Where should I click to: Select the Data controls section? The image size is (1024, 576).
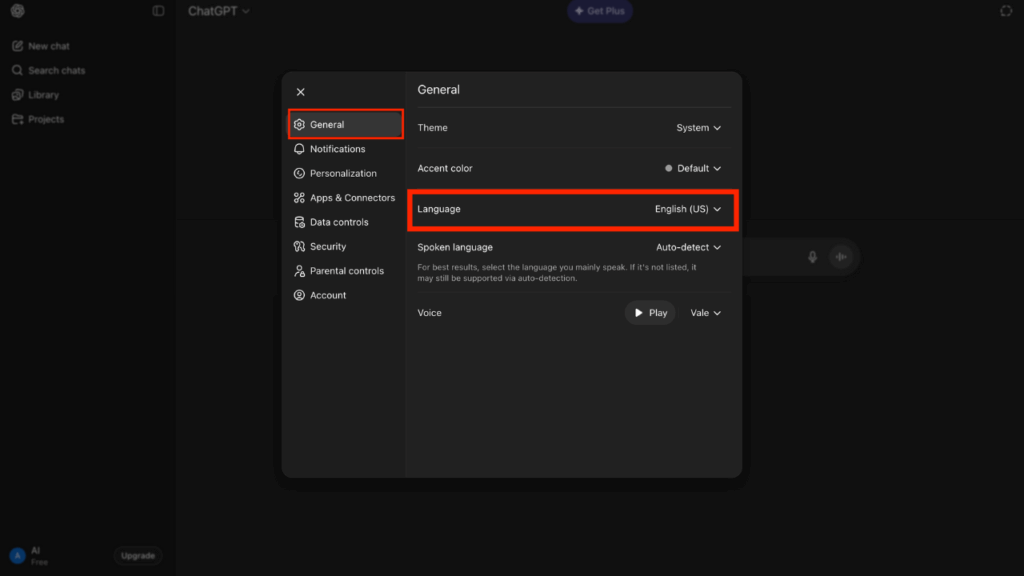click(x=338, y=222)
